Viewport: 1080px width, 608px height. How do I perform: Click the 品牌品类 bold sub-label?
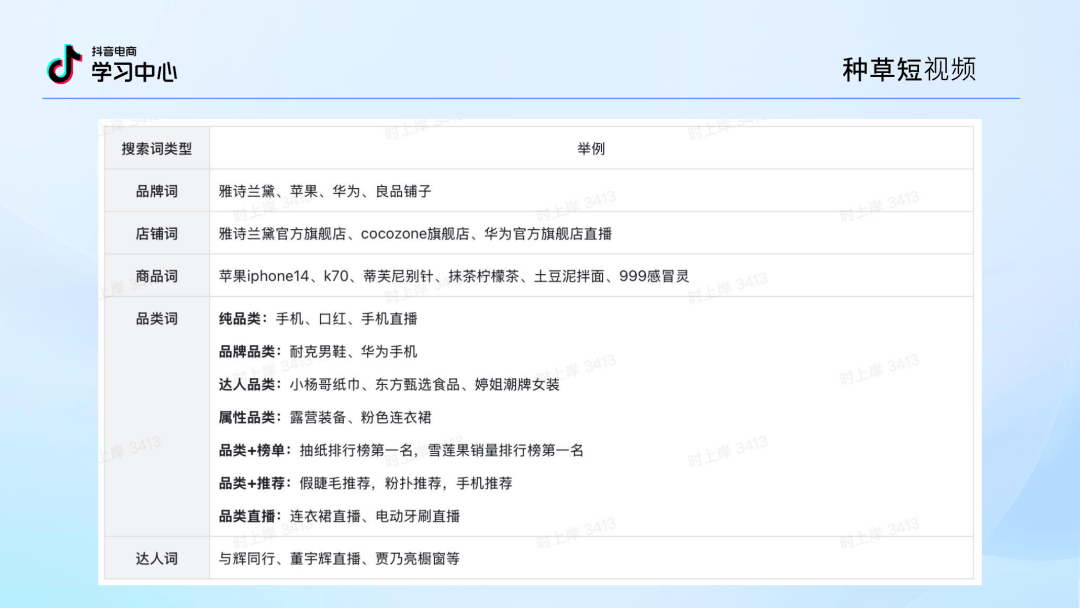250,352
